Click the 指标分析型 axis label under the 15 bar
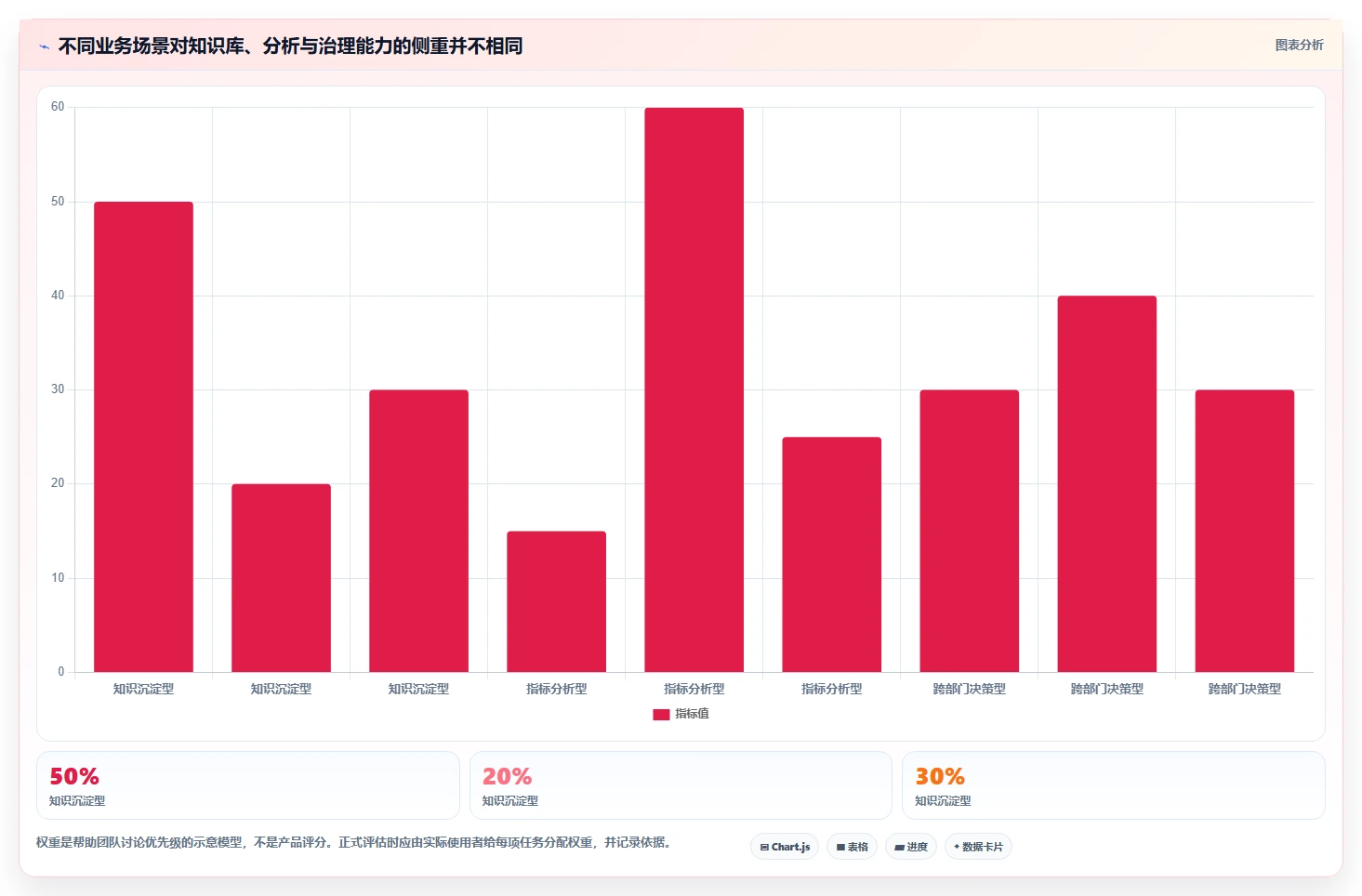This screenshot has width=1362, height=896. click(x=556, y=690)
